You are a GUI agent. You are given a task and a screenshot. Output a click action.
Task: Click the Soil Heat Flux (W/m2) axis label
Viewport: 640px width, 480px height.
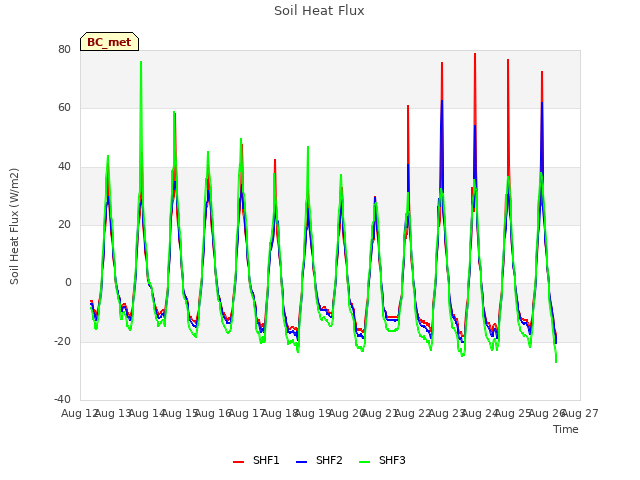click(14, 226)
